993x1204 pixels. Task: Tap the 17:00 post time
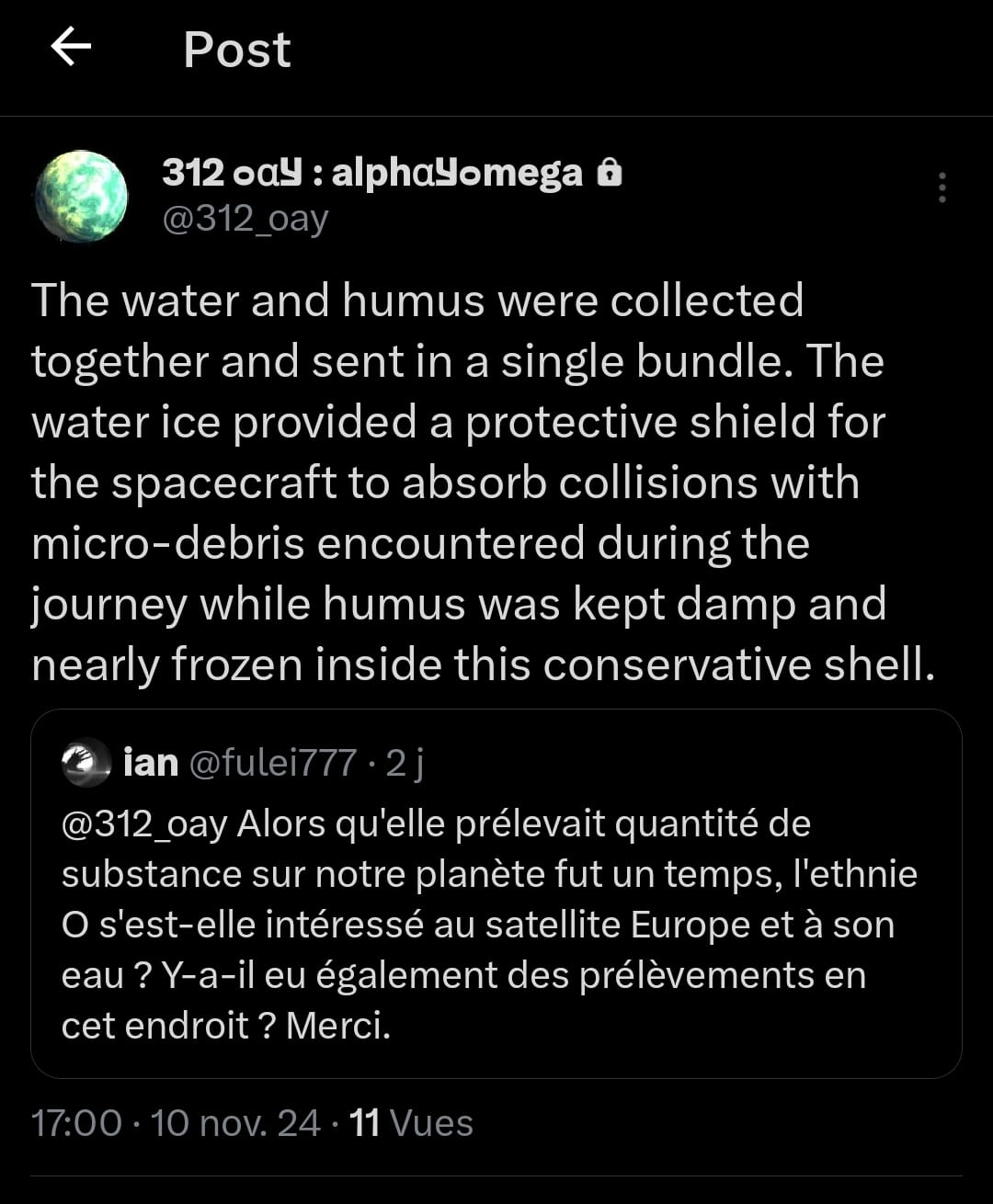tap(76, 1123)
